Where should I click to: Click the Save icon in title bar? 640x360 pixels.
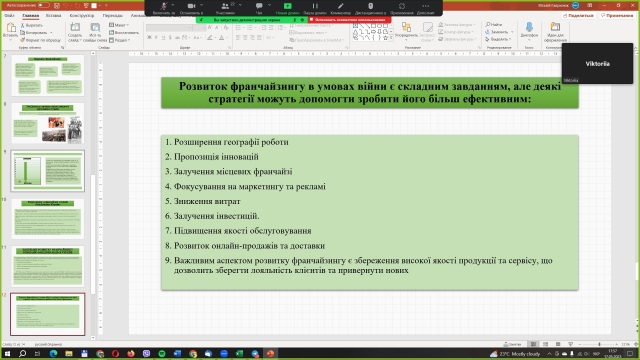point(57,5)
